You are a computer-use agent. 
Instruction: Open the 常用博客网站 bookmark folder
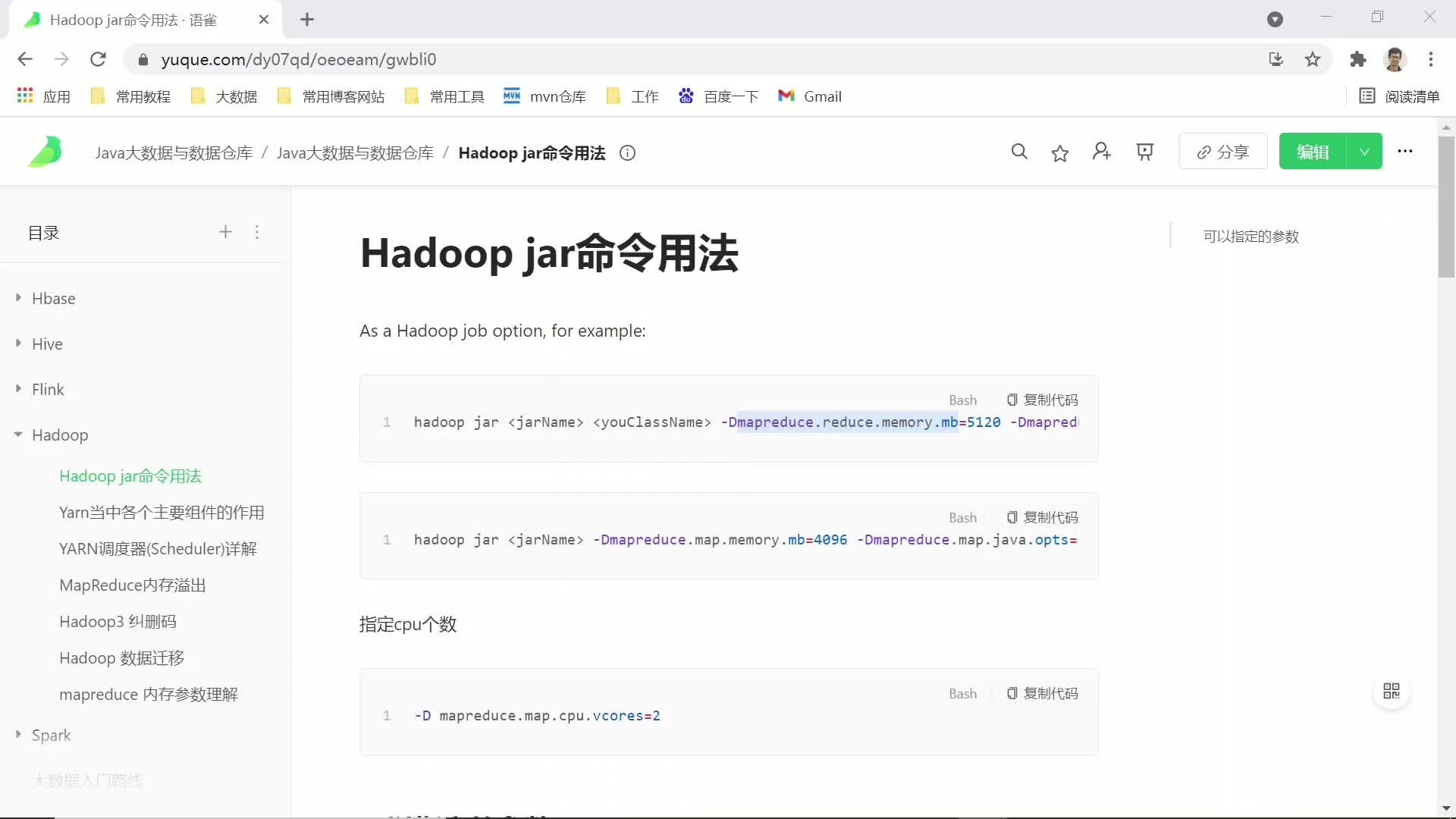tap(331, 96)
